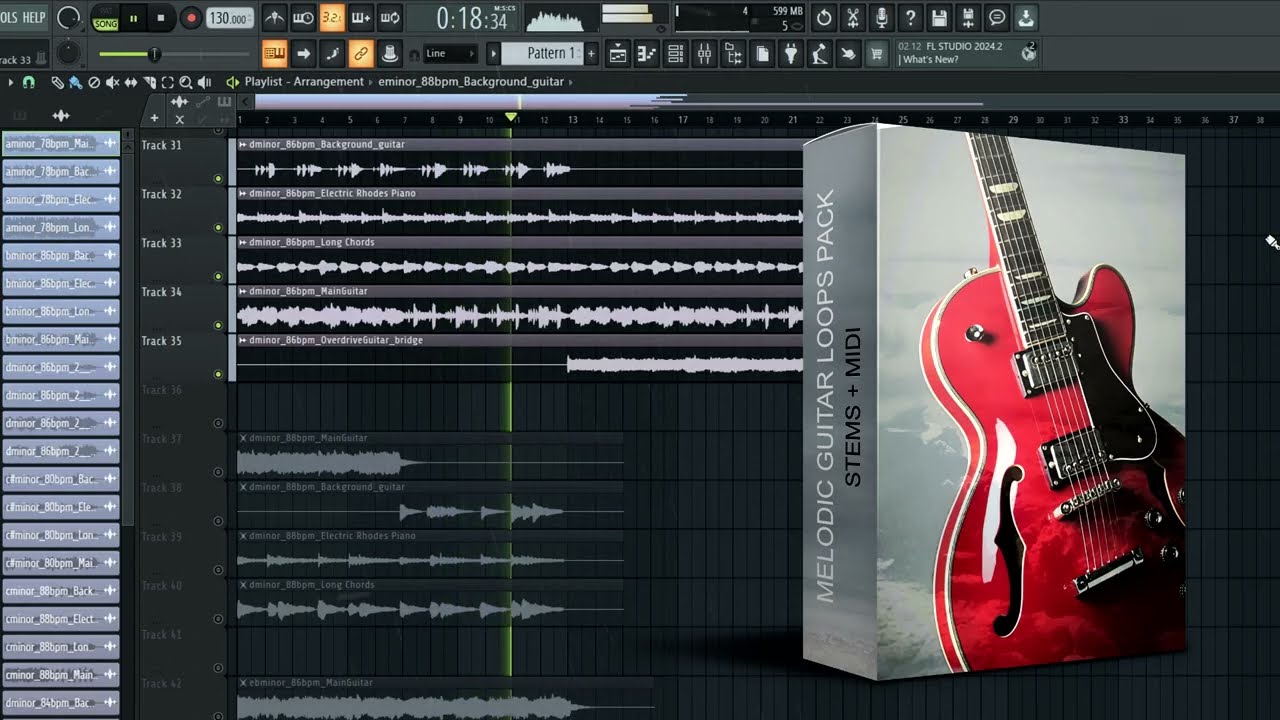Open playlist menu arrow beside magnet
This screenshot has height=720, width=1280.
11,82
